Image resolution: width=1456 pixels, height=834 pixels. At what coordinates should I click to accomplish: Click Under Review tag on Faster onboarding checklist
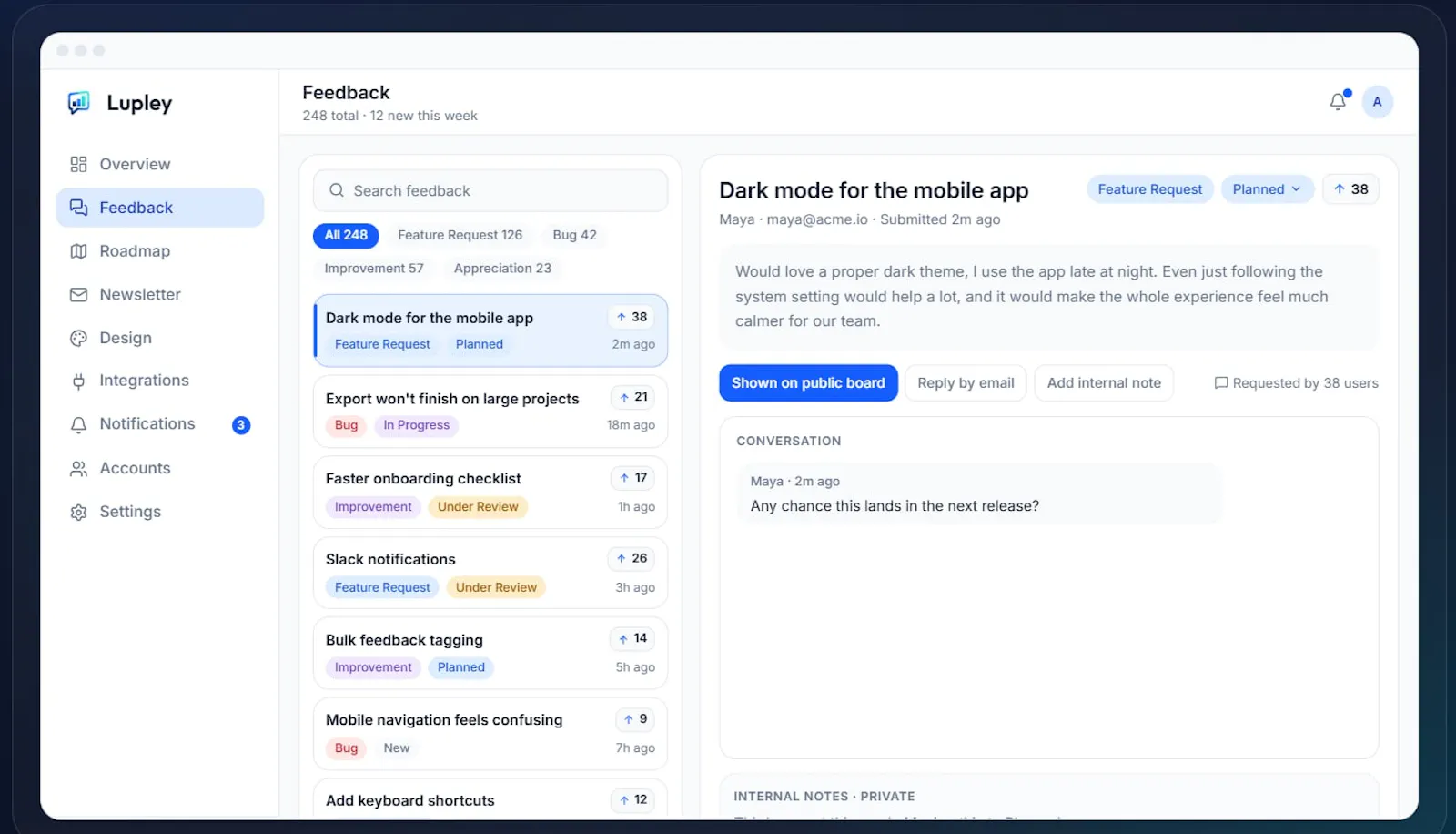point(478,507)
